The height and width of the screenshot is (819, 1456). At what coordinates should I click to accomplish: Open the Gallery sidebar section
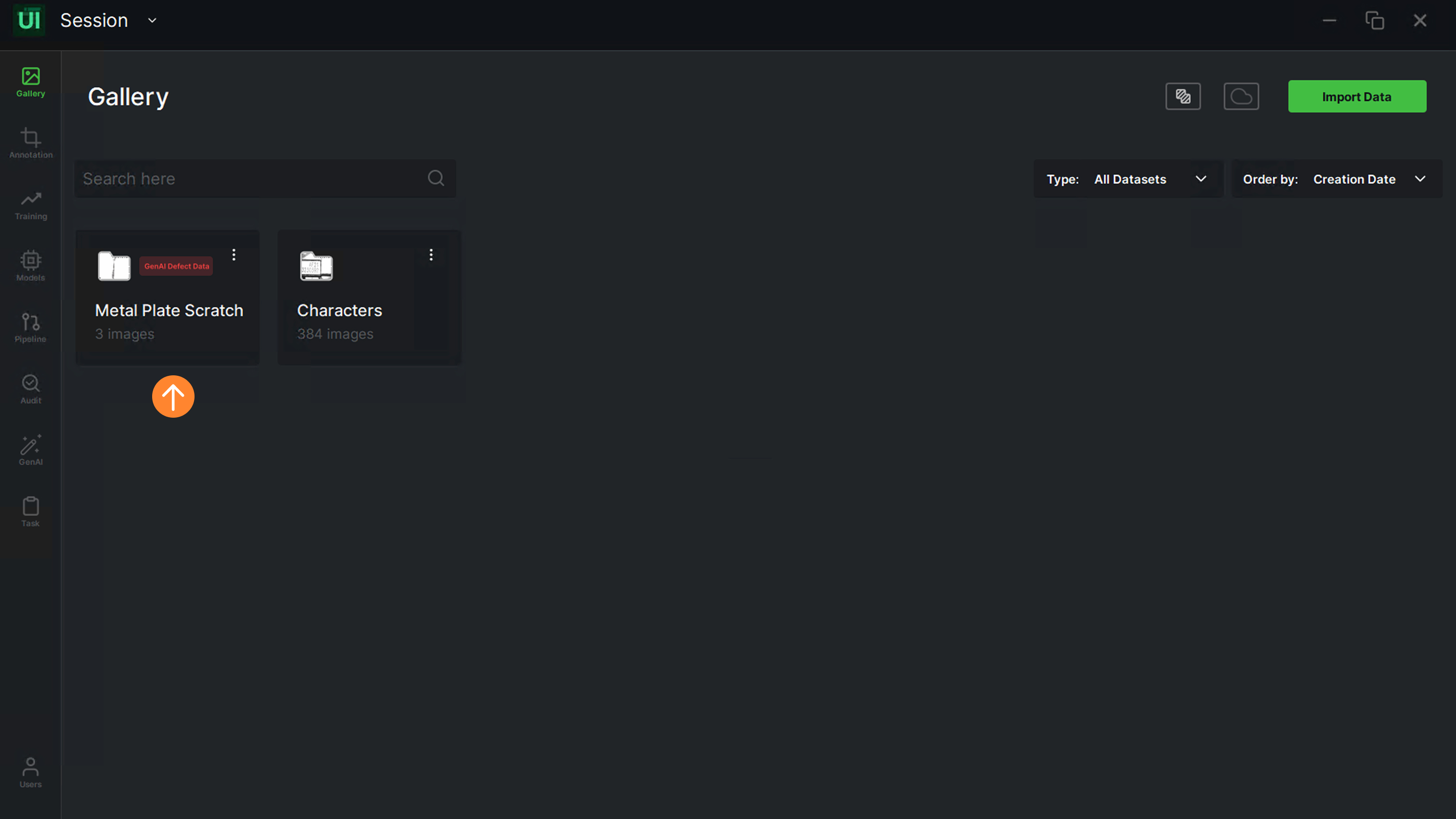[x=30, y=82]
